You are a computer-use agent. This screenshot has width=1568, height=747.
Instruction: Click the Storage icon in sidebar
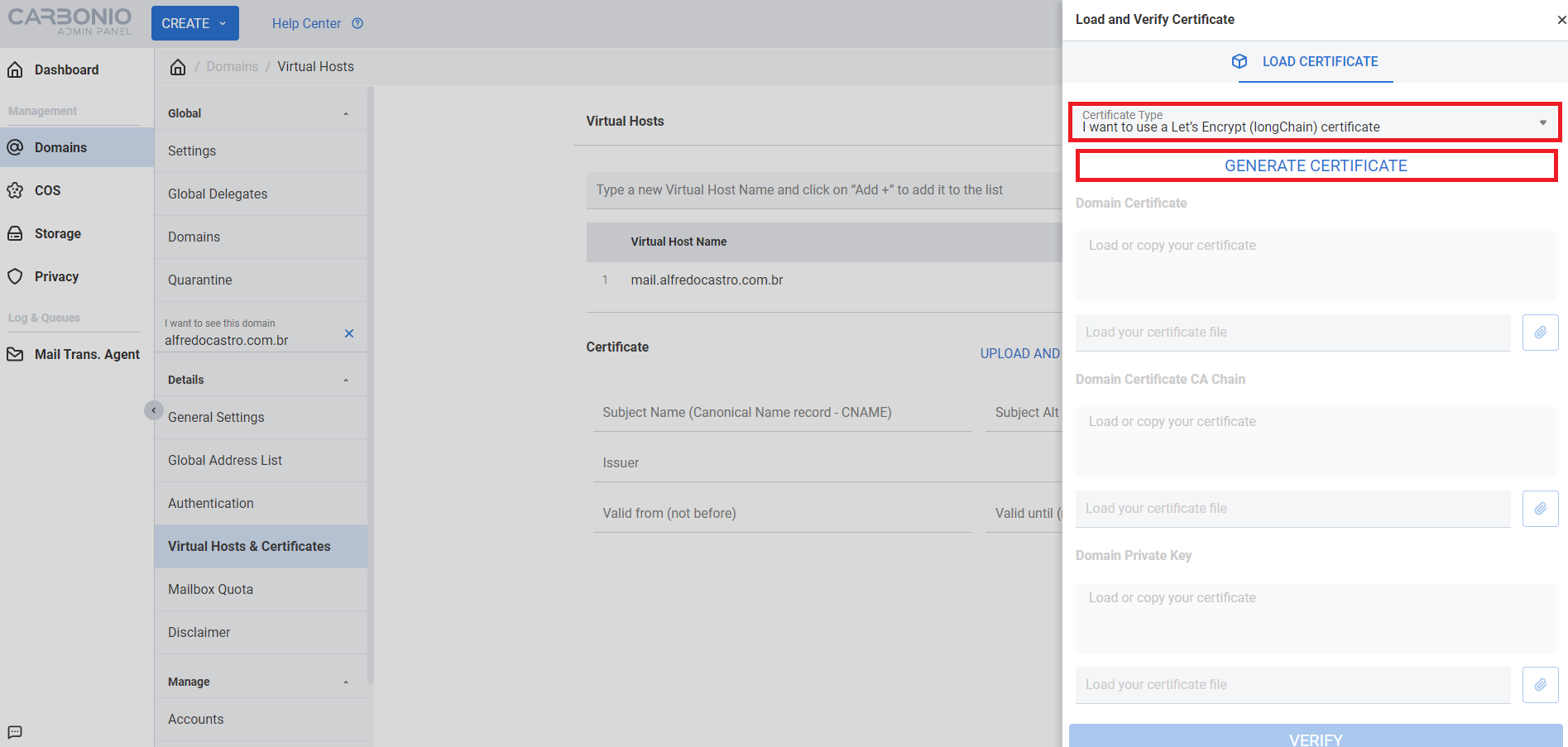(x=15, y=233)
